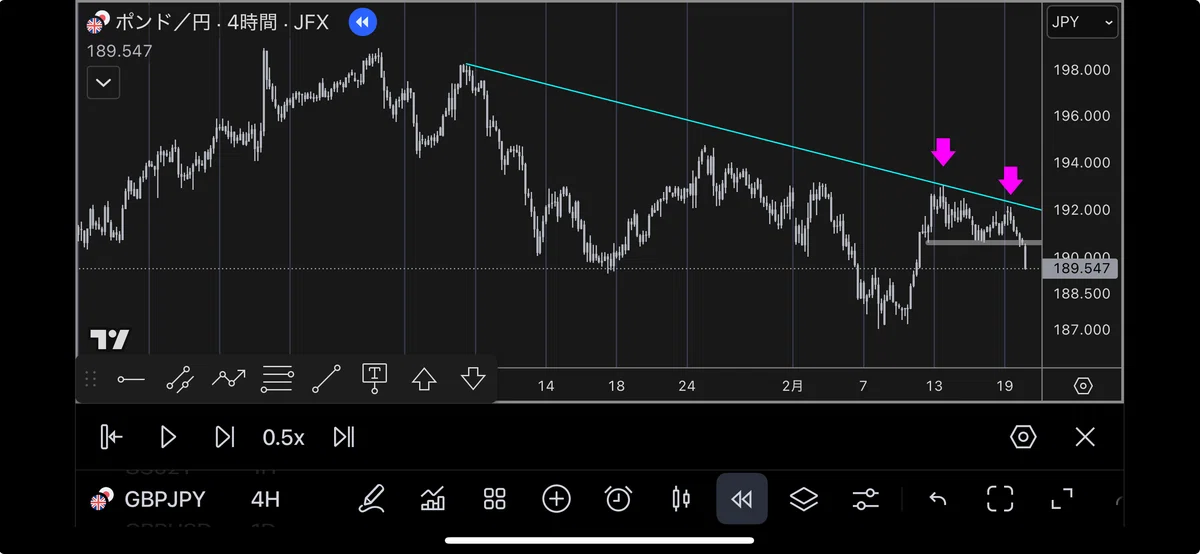Toggle fullscreen expand arrows icon
This screenshot has width=1200, height=554.
point(1062,498)
